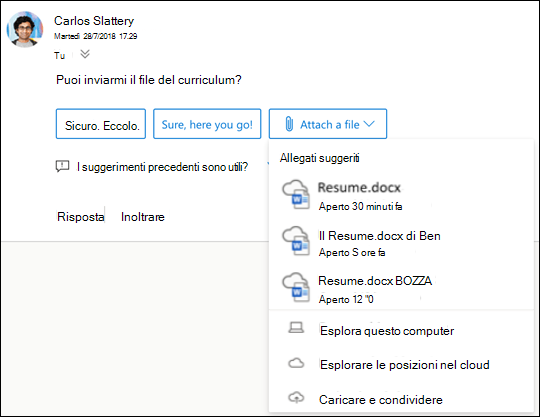The height and width of the screenshot is (417, 540).
Task: Click the cloud upload icon
Action: point(296,398)
